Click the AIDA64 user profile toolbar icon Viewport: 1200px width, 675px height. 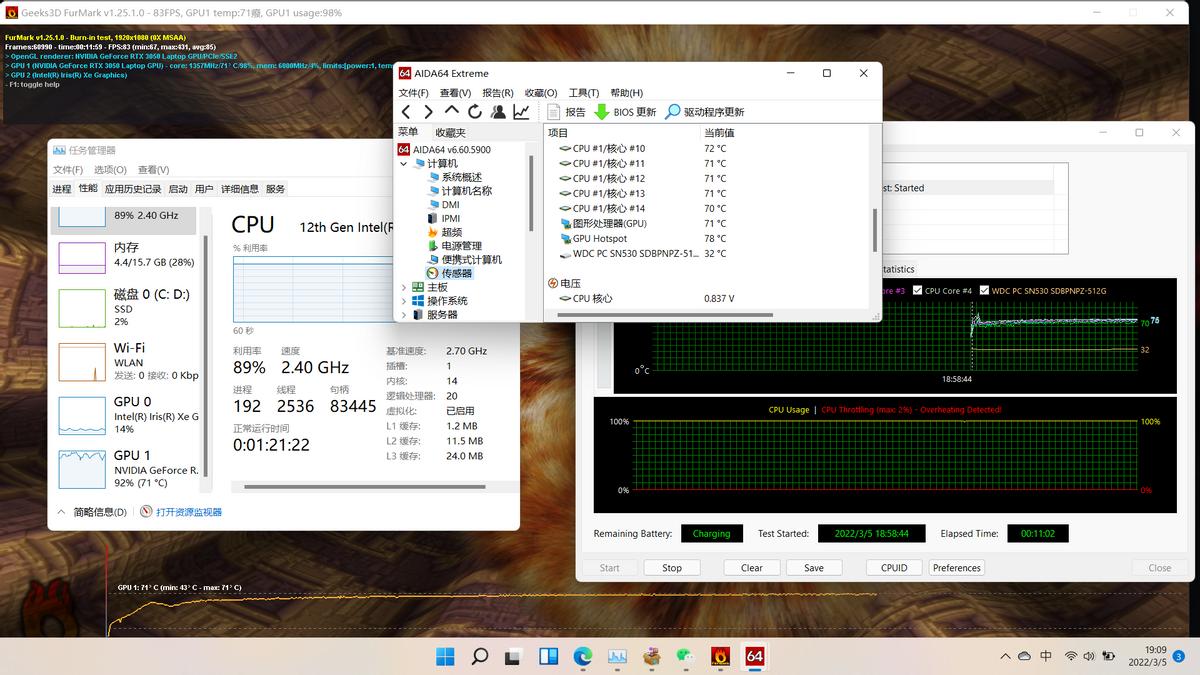498,112
